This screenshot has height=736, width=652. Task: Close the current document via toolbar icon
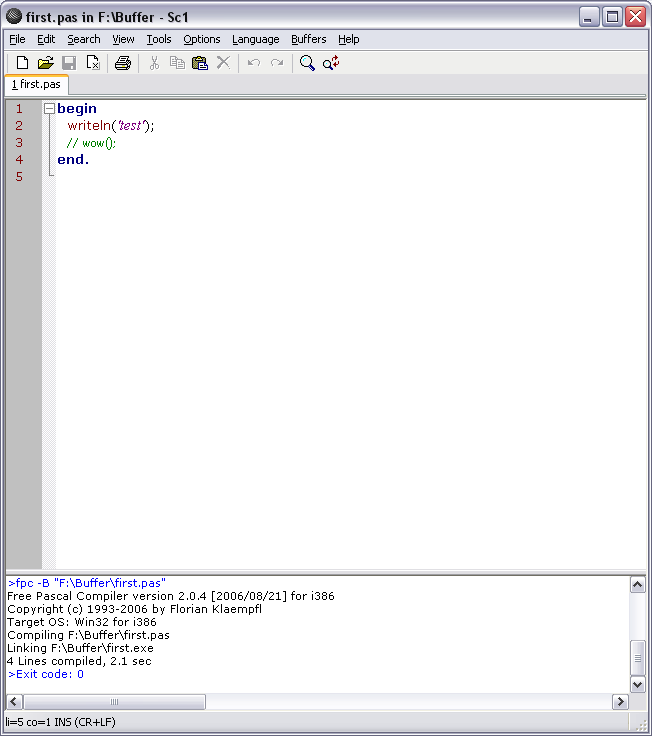tap(93, 63)
